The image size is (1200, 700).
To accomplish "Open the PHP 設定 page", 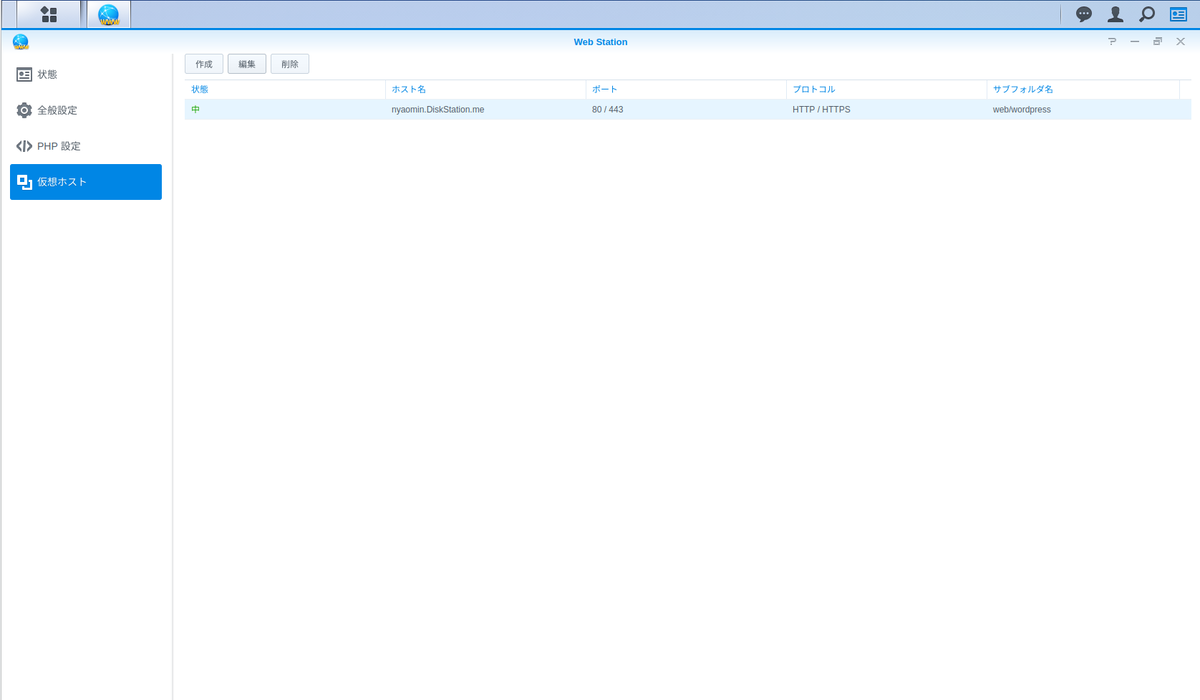I will (86, 146).
